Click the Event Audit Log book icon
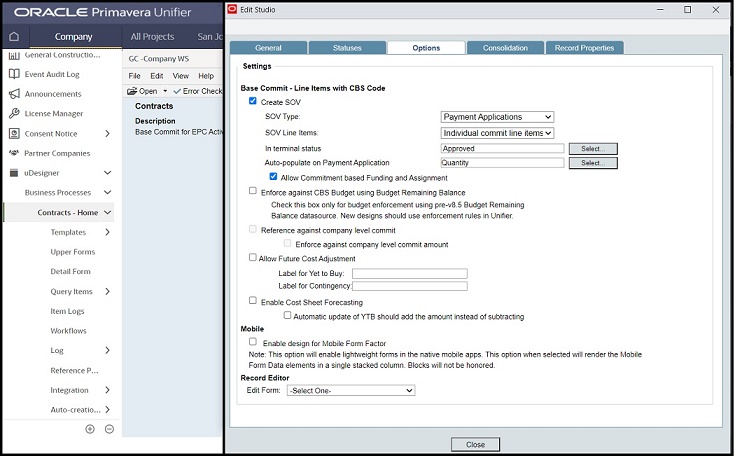 coord(14,74)
